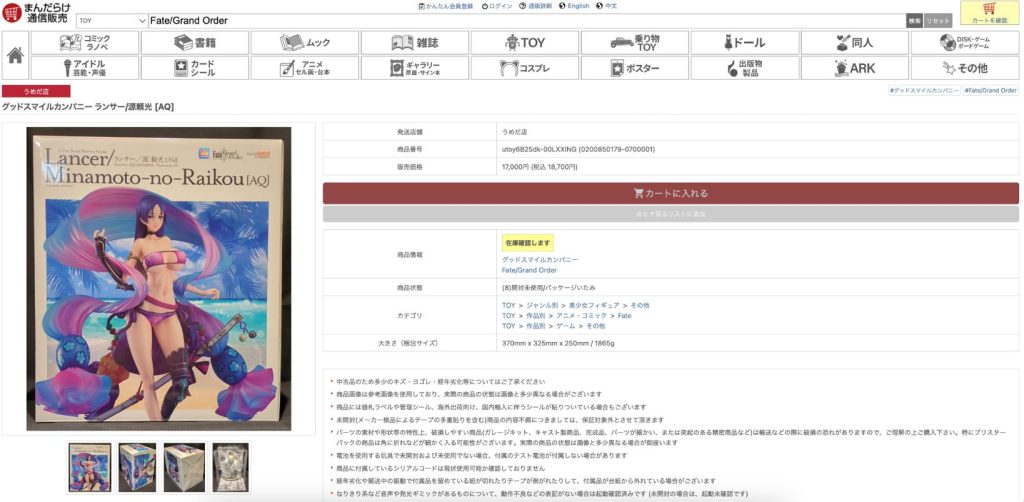Click the Fate/Grand Order search field
Image resolution: width=1024 pixels, height=502 pixels.
click(525, 20)
